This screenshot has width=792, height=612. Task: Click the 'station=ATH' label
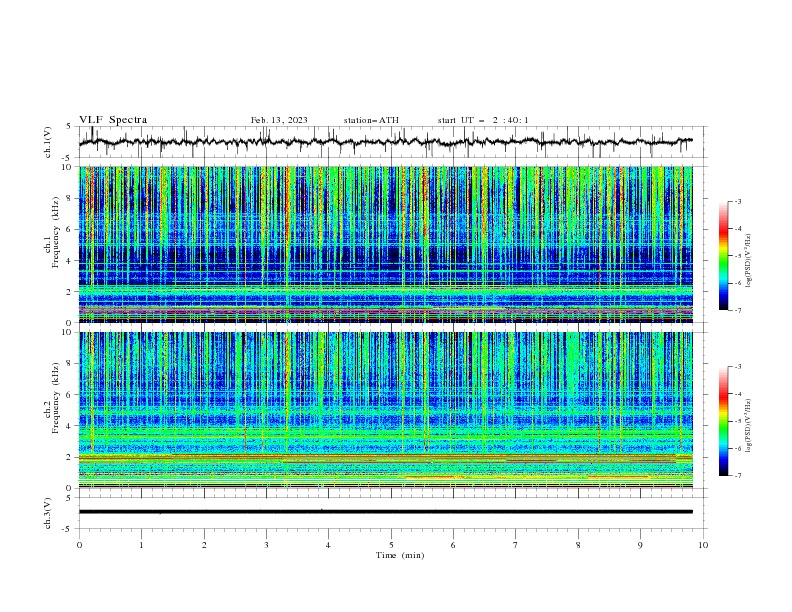click(371, 120)
